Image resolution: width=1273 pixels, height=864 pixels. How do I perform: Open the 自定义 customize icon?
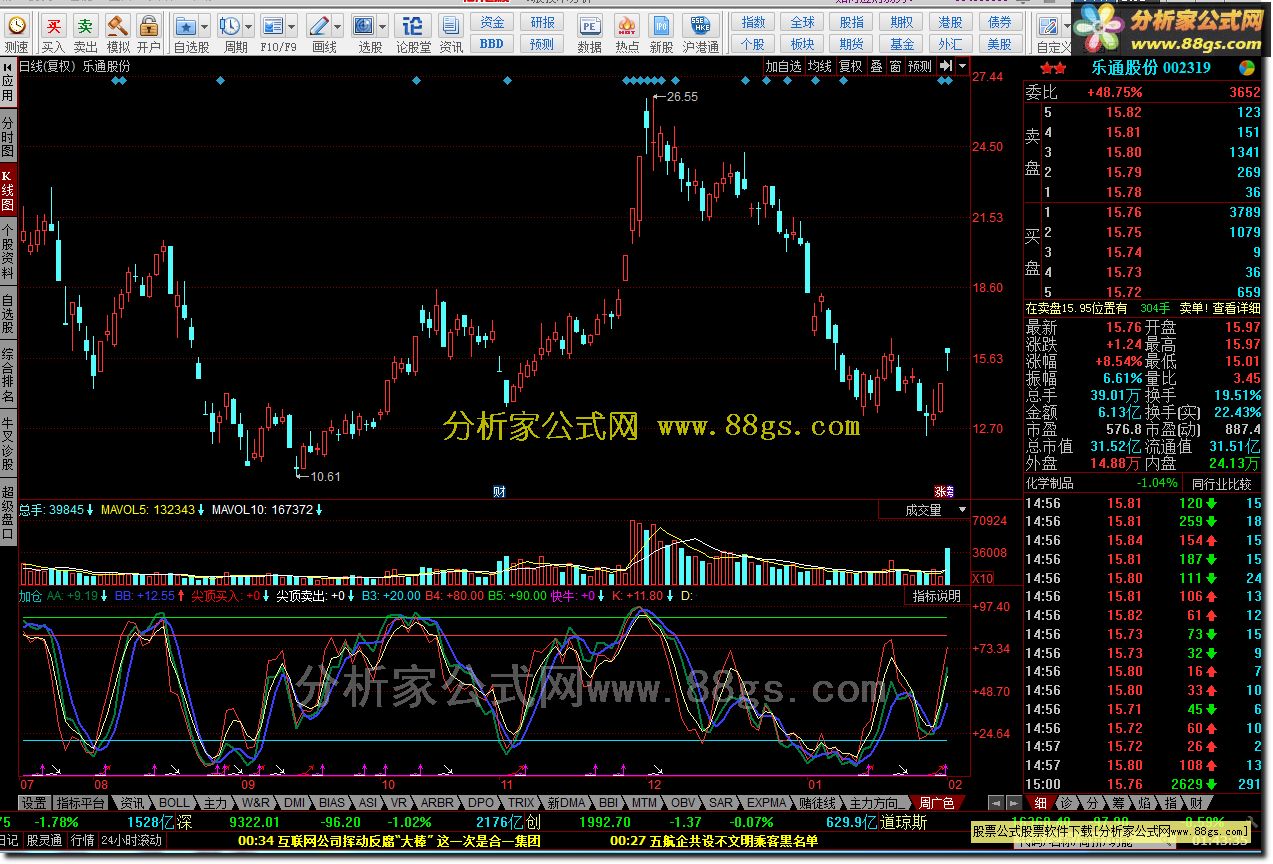pyautogui.click(x=1049, y=28)
